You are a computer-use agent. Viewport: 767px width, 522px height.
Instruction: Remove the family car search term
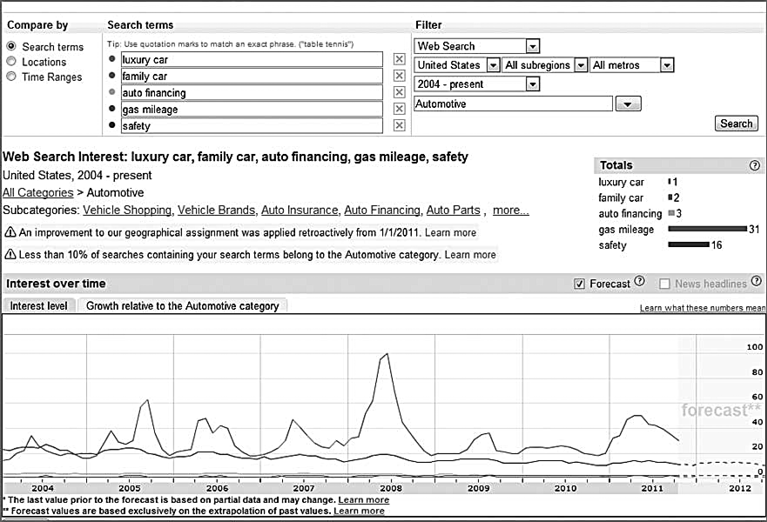(x=399, y=76)
